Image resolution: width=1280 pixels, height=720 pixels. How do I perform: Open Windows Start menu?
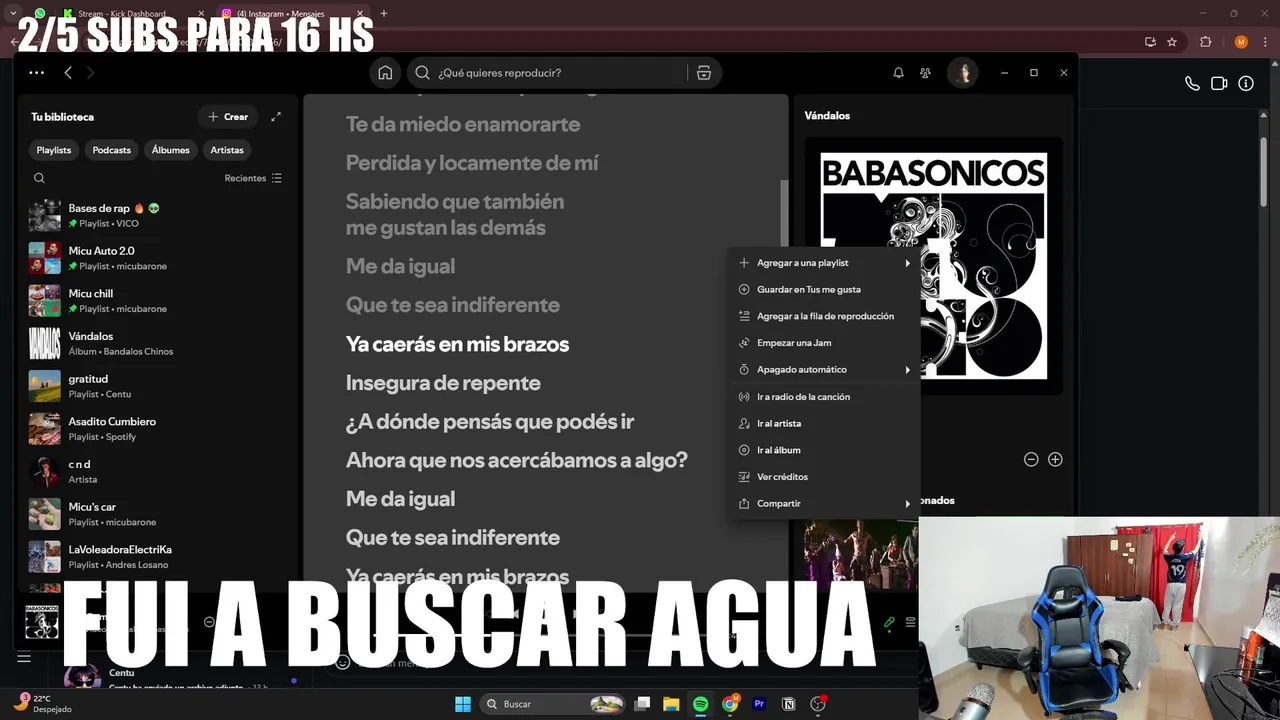[463, 704]
